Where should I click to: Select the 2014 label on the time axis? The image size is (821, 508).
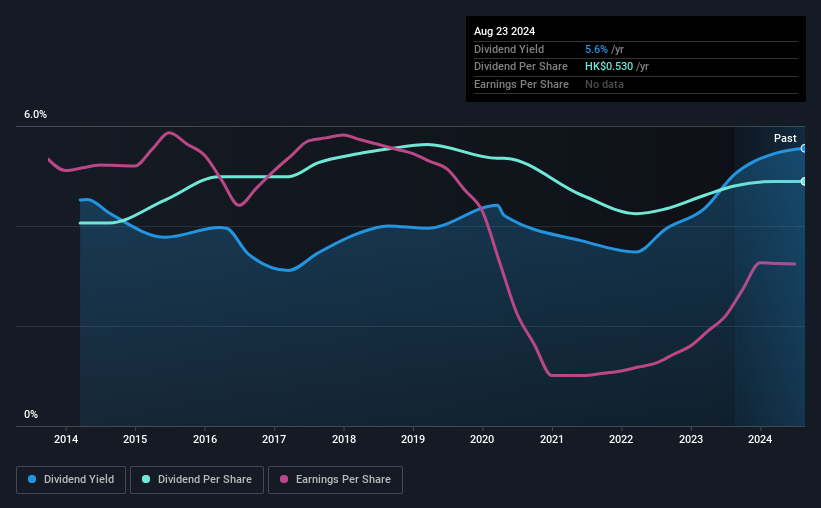tap(66, 439)
